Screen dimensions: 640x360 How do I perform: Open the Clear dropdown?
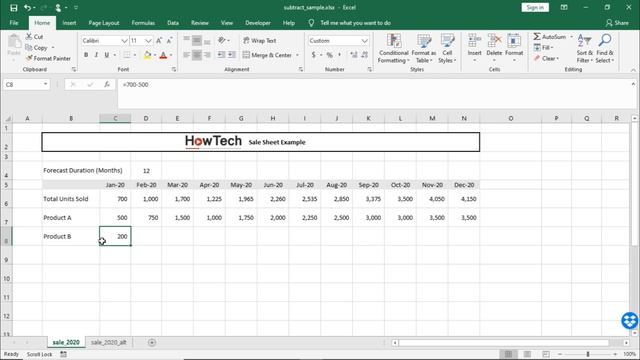tap(547, 58)
